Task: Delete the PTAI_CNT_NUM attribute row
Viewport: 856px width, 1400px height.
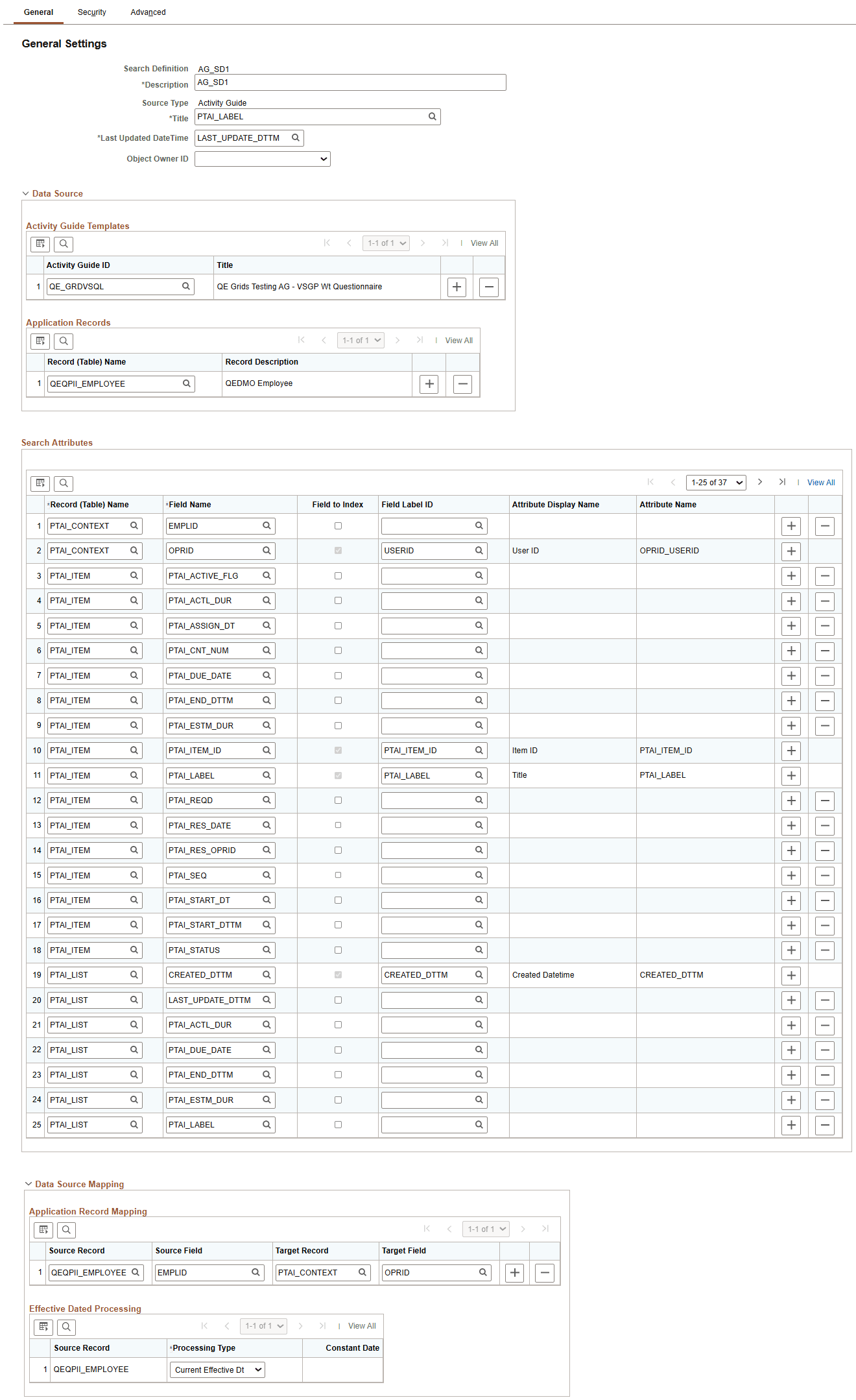Action: (825, 651)
